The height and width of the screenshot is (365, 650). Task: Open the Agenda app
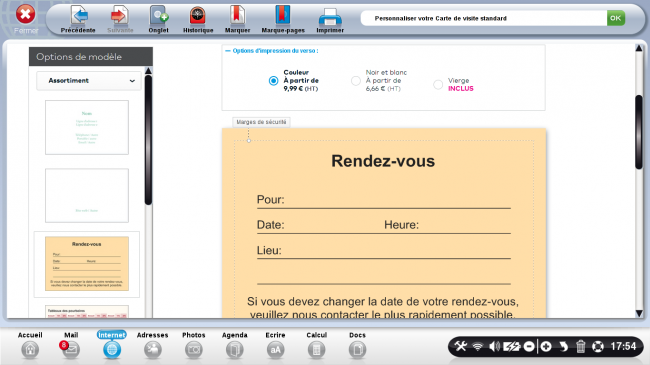pyautogui.click(x=235, y=350)
